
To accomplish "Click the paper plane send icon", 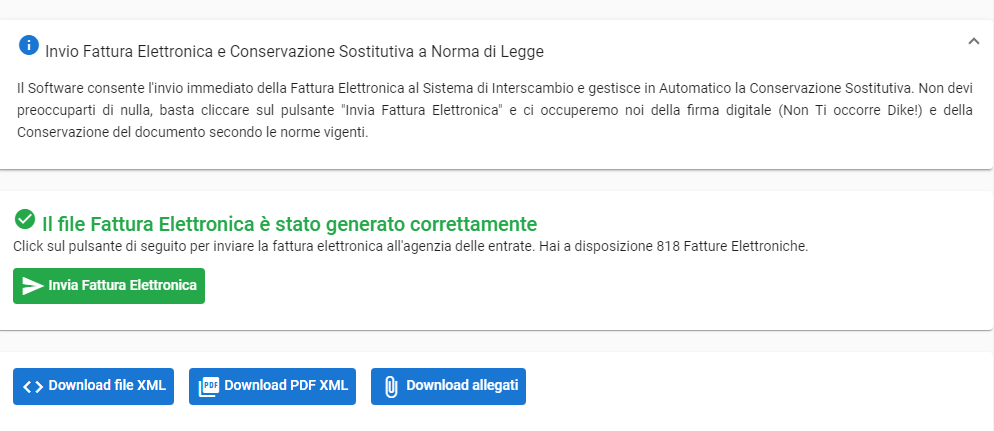I will (x=32, y=286).
